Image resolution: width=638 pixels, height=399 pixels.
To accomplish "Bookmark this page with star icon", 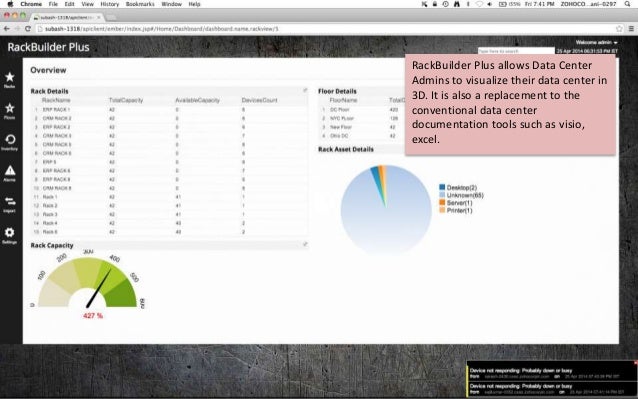I will pos(619,29).
